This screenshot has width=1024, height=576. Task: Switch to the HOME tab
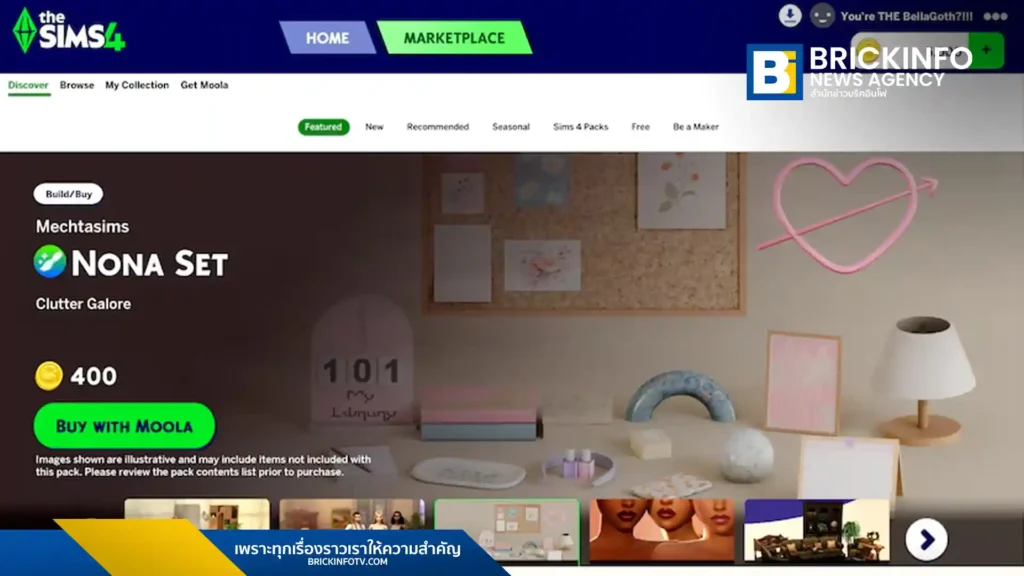[x=327, y=38]
